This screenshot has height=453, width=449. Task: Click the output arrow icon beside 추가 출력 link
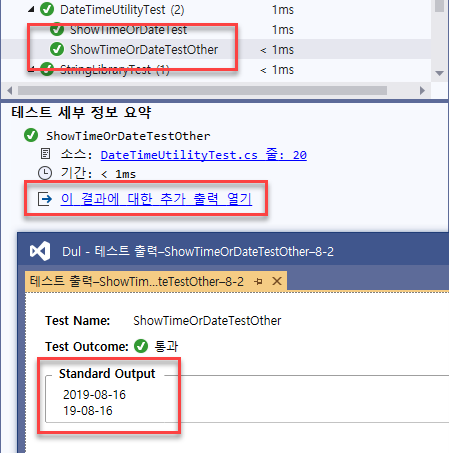click(45, 199)
